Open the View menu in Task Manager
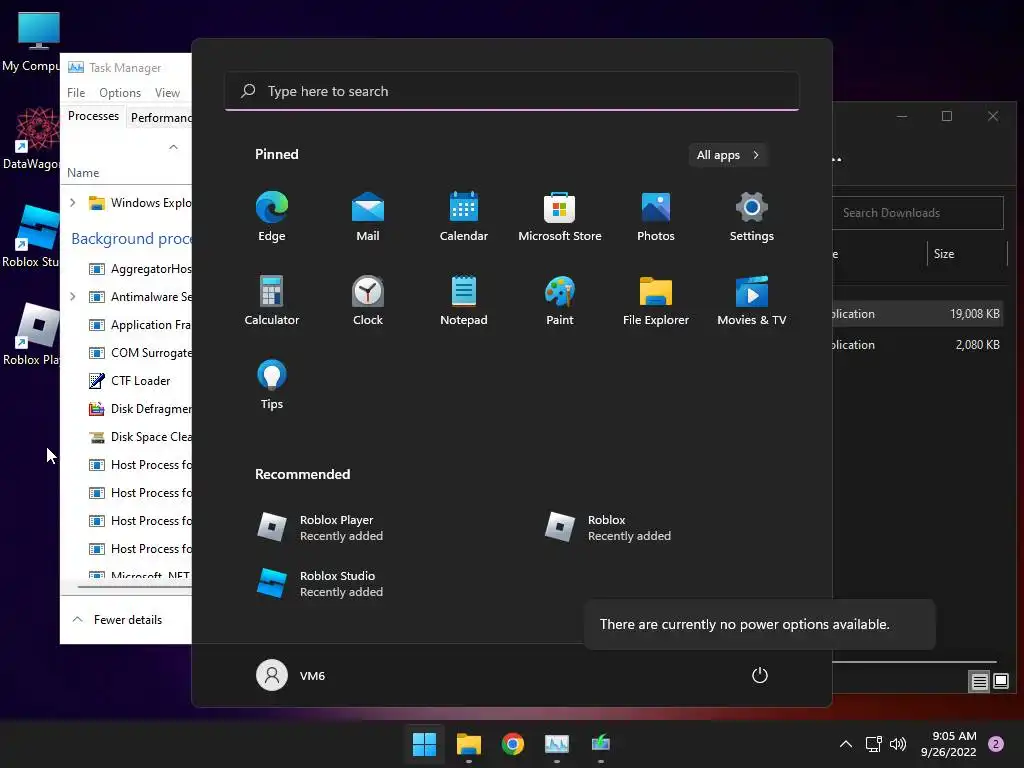This screenshot has width=1024, height=768. (167, 93)
